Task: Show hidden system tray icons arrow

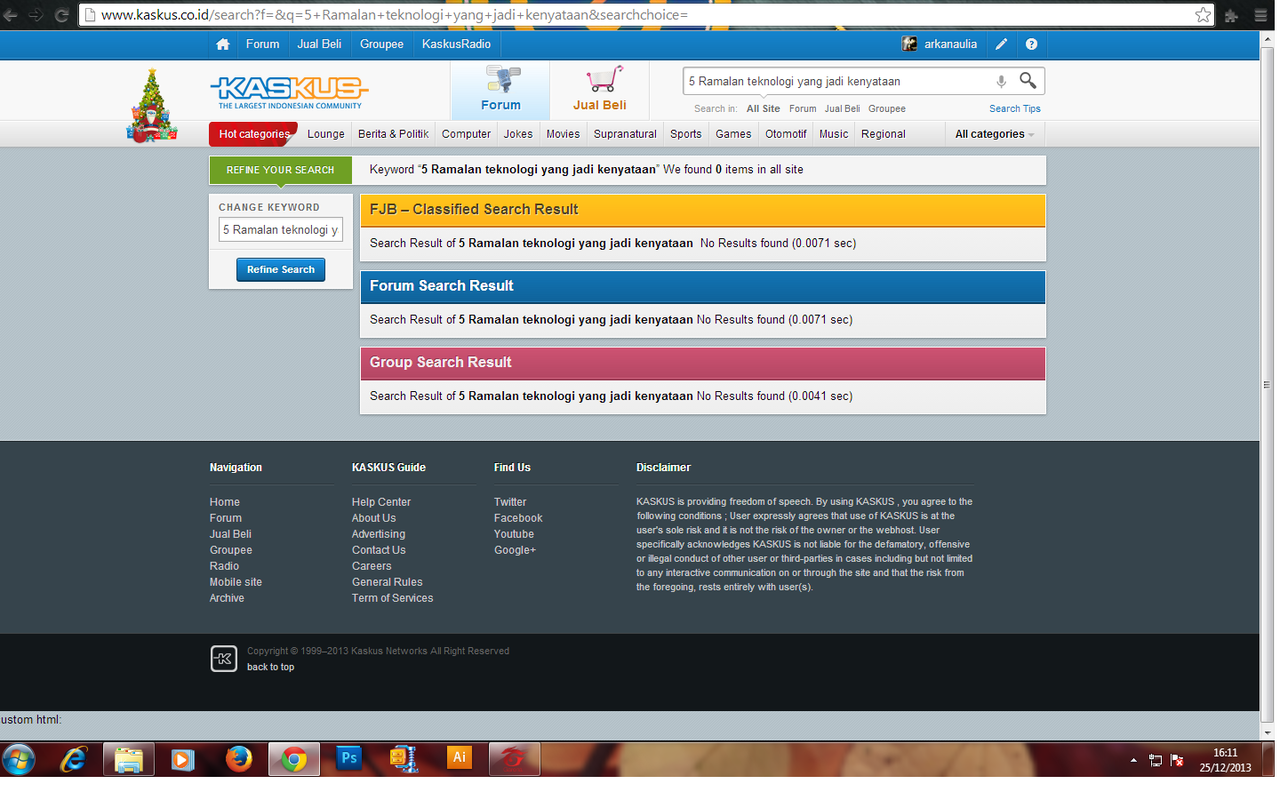Action: pyautogui.click(x=1134, y=760)
